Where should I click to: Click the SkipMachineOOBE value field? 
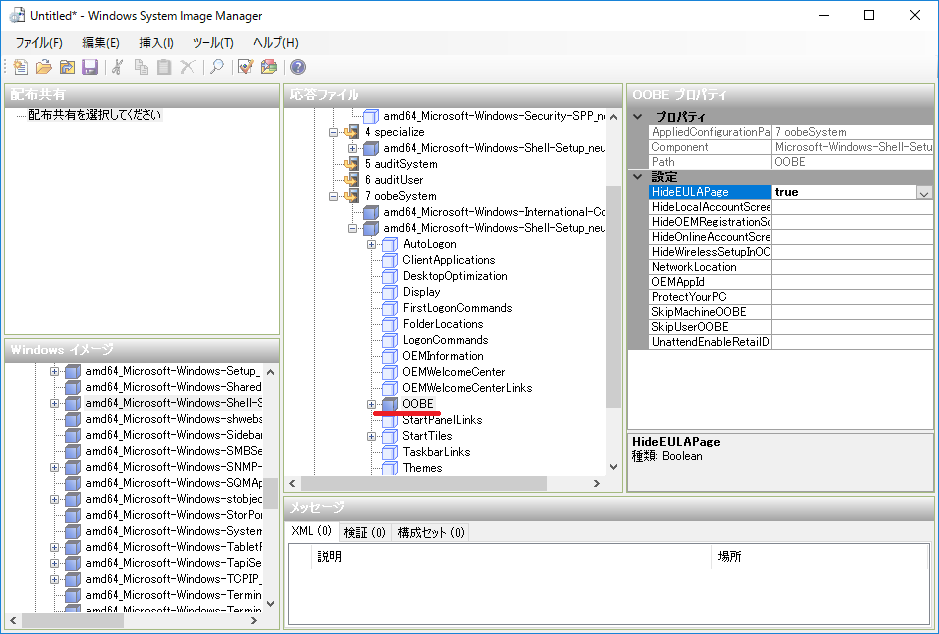pos(852,312)
